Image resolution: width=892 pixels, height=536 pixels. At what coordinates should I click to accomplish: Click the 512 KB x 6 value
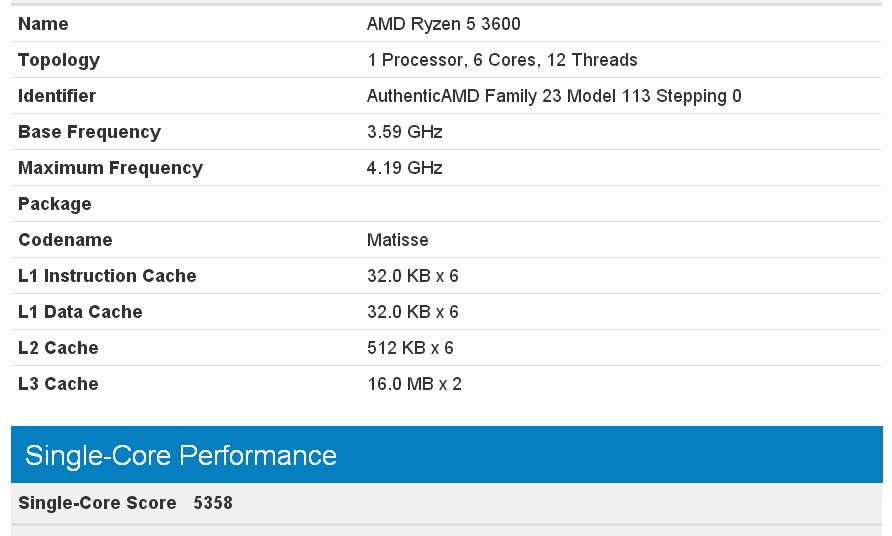point(410,347)
